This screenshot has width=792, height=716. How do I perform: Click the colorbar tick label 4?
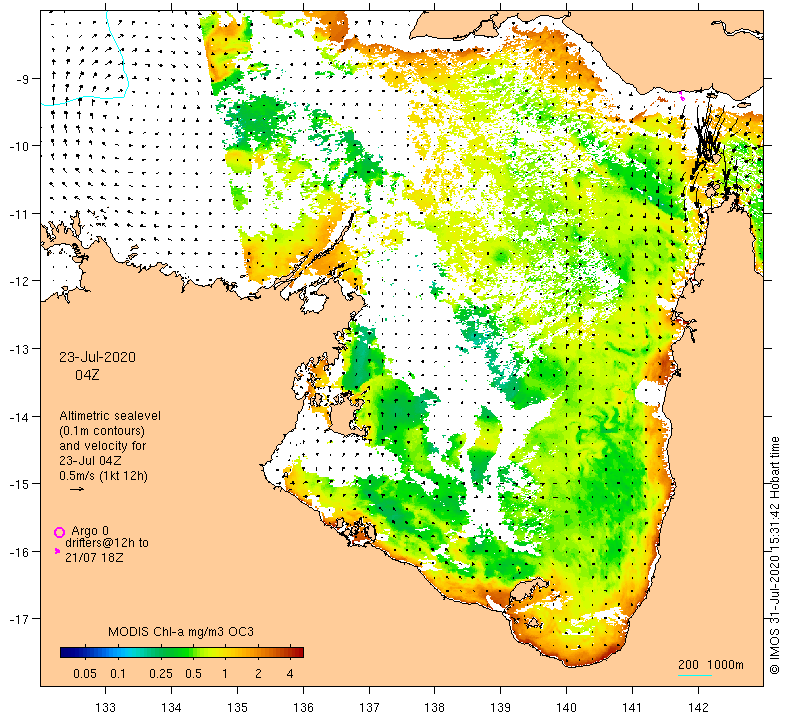(290, 674)
